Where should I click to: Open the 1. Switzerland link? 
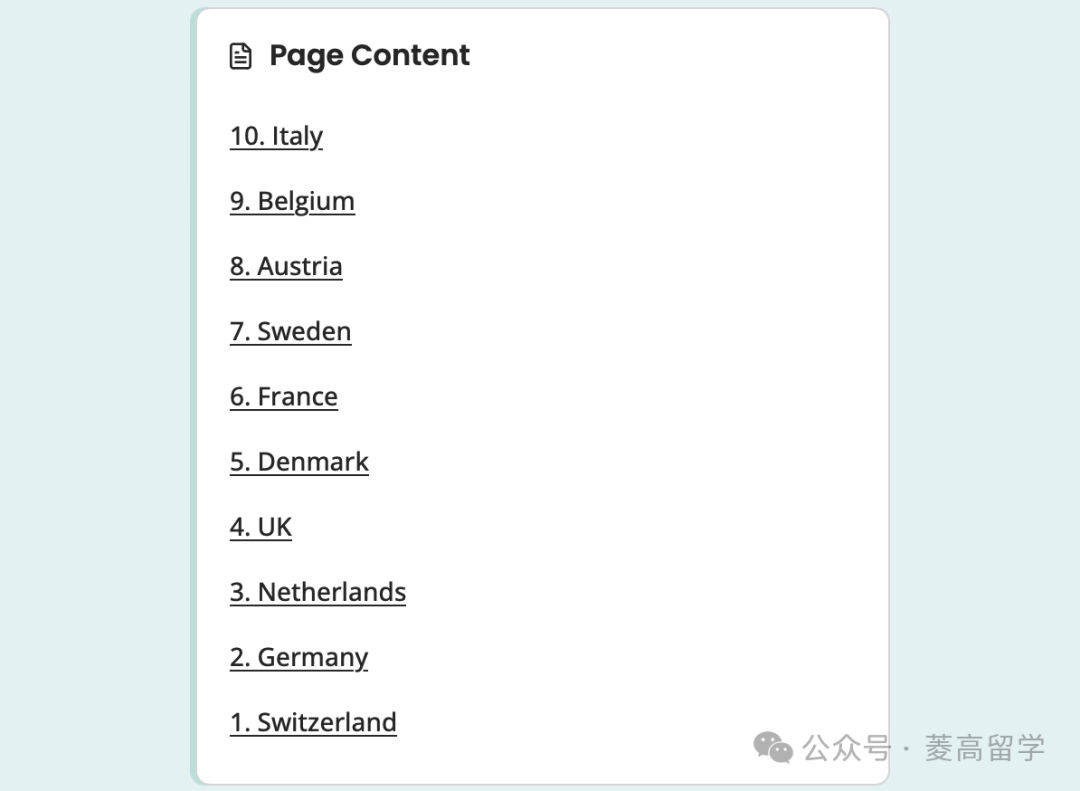coord(313,722)
